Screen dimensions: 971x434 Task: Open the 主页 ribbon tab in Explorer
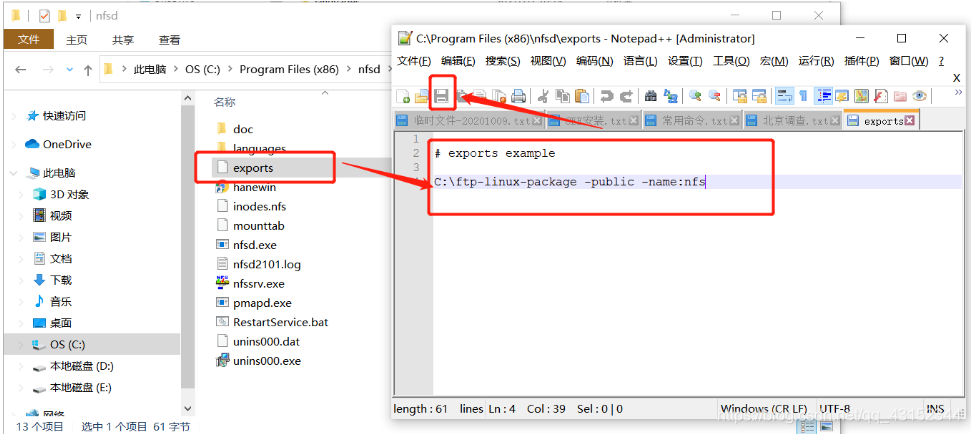click(x=77, y=40)
